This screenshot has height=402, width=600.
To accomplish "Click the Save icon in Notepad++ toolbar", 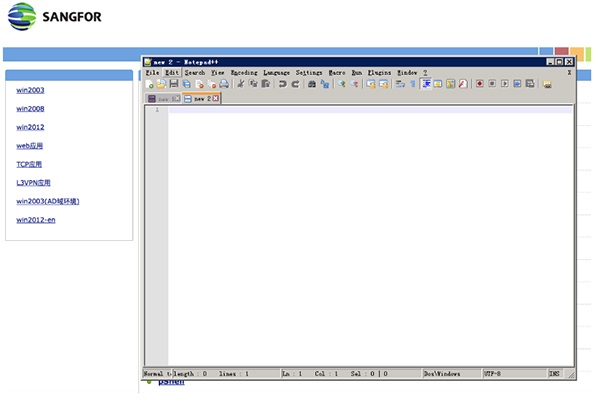I will coord(173,85).
